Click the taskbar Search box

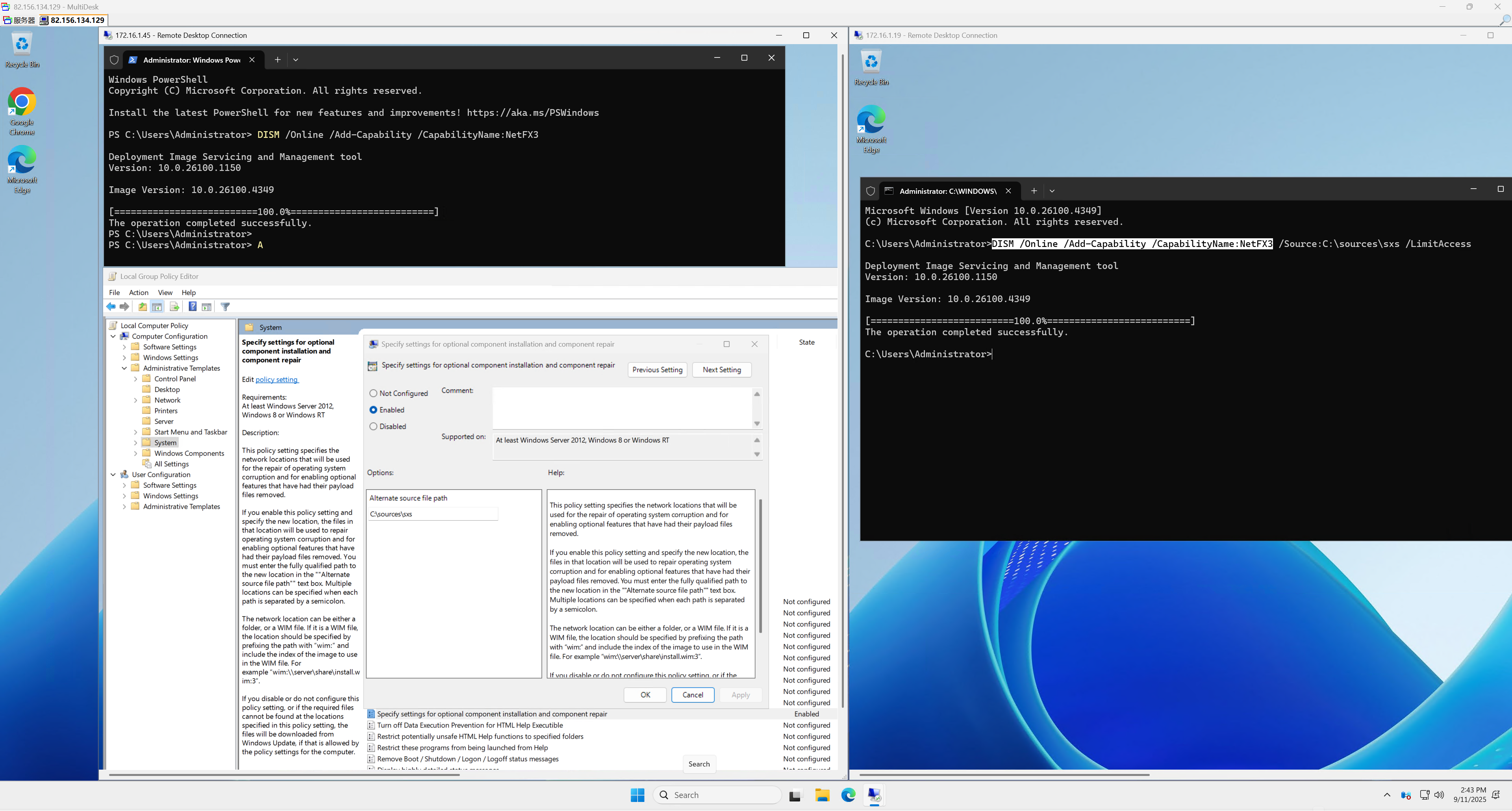(717, 795)
